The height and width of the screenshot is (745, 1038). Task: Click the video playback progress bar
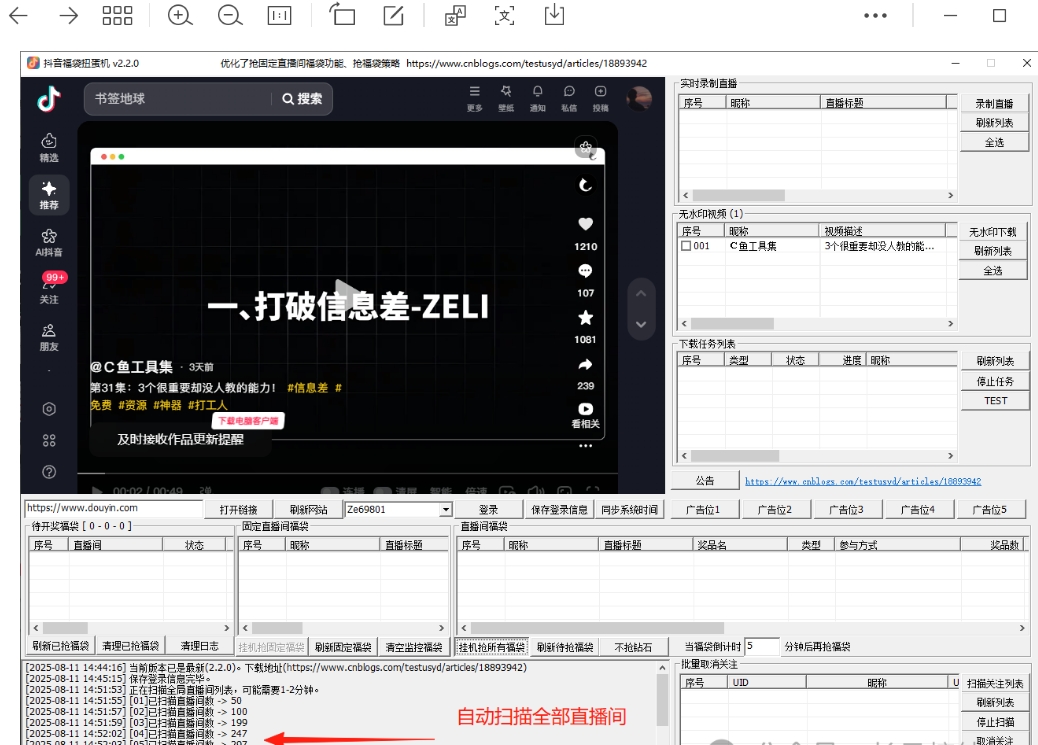(348, 473)
